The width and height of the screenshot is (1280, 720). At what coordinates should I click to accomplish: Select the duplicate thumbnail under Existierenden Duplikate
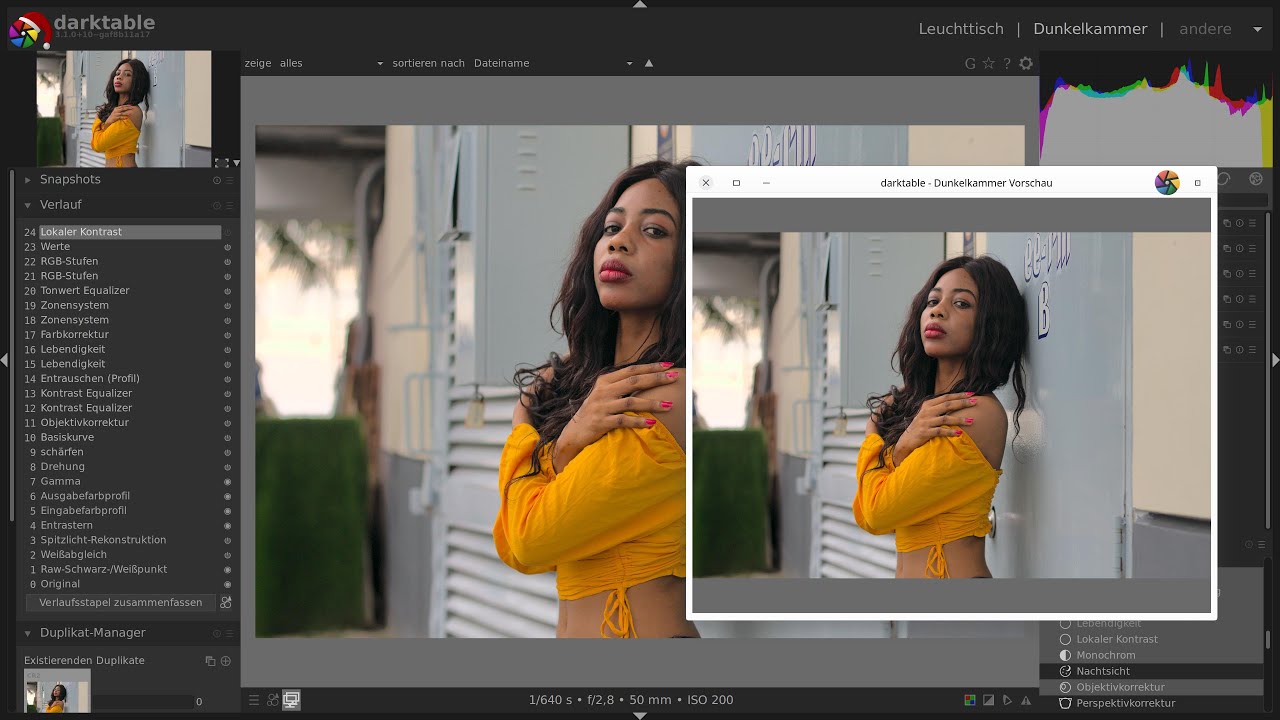pos(57,690)
